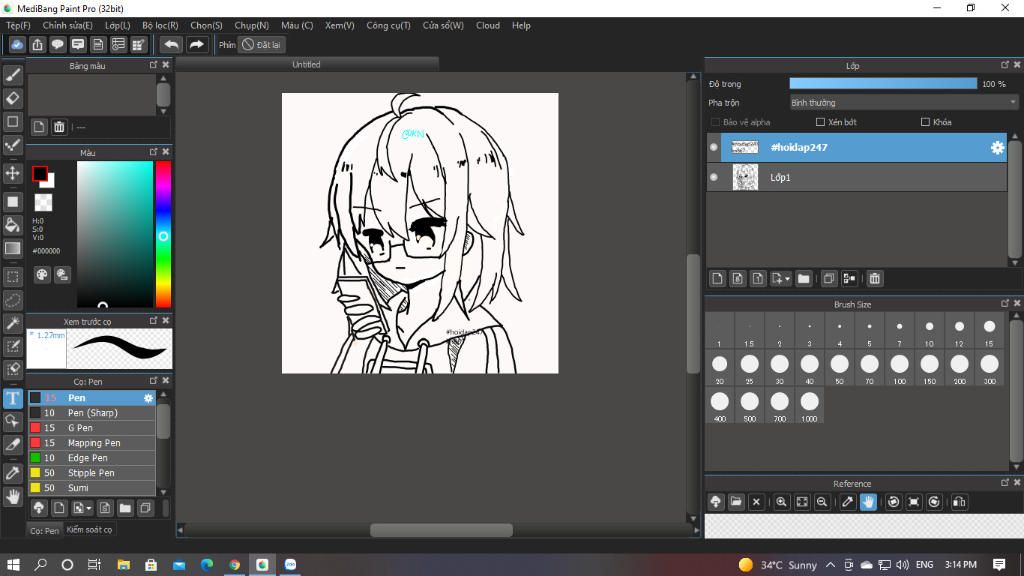Open the Windows notification center
This screenshot has width=1024, height=576.
(x=999, y=565)
